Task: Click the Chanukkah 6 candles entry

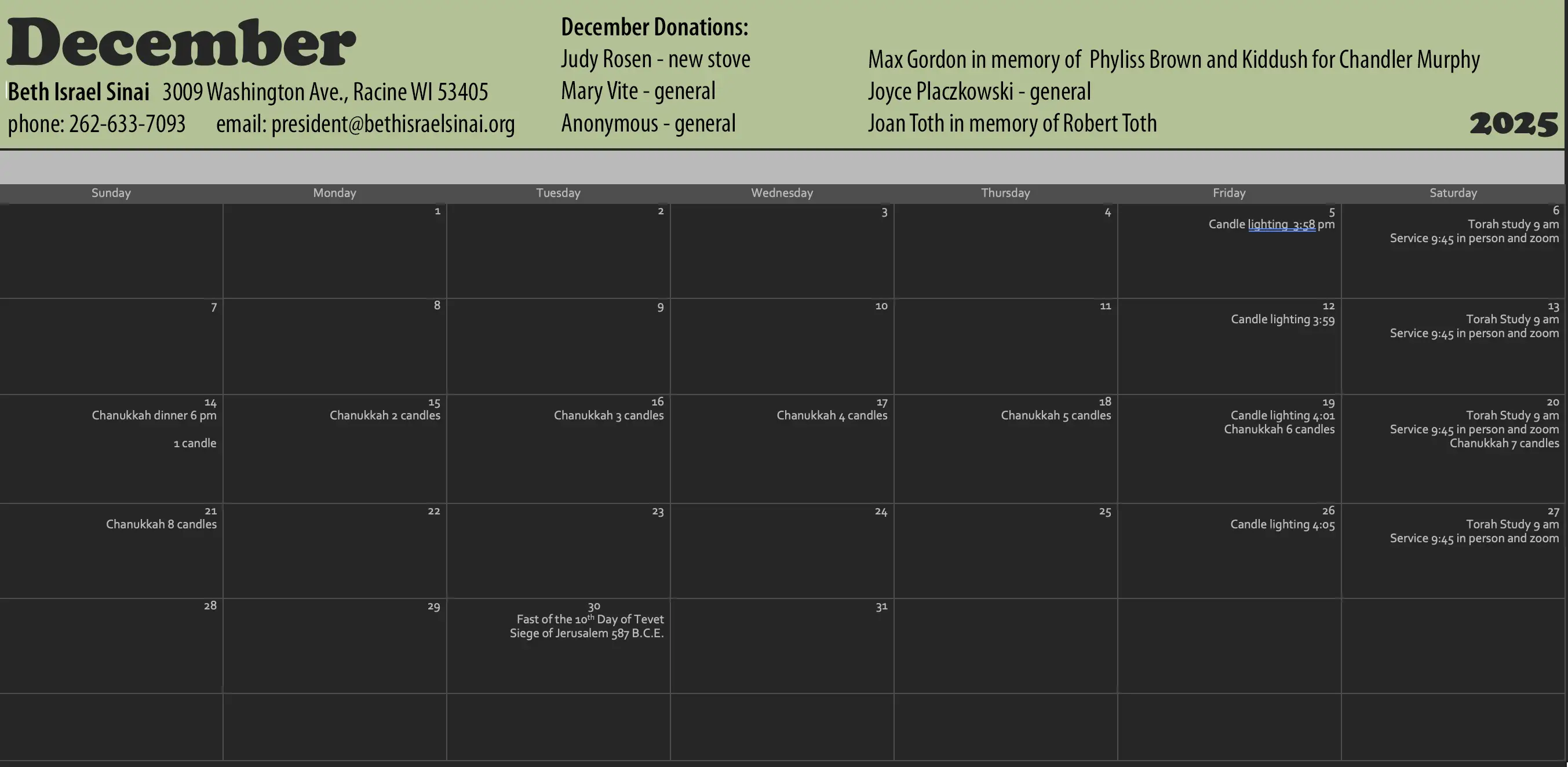Action: (1279, 430)
